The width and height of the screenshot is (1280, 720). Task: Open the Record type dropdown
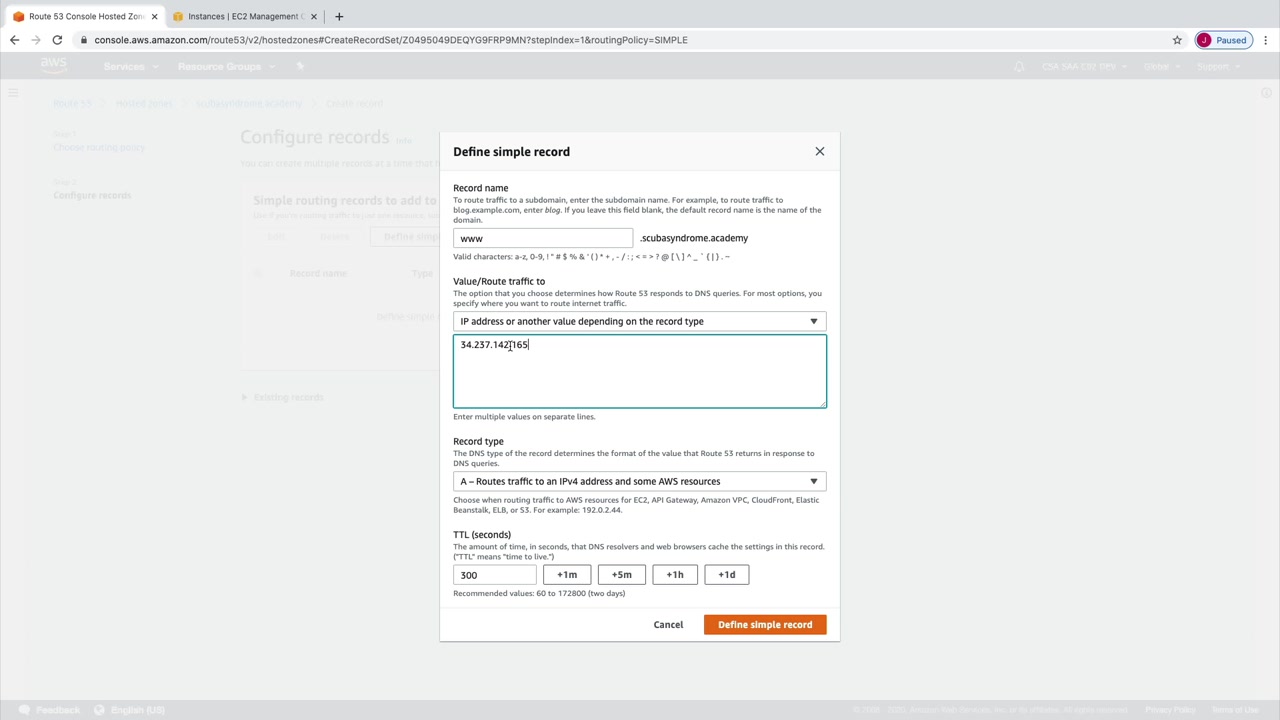(x=640, y=481)
